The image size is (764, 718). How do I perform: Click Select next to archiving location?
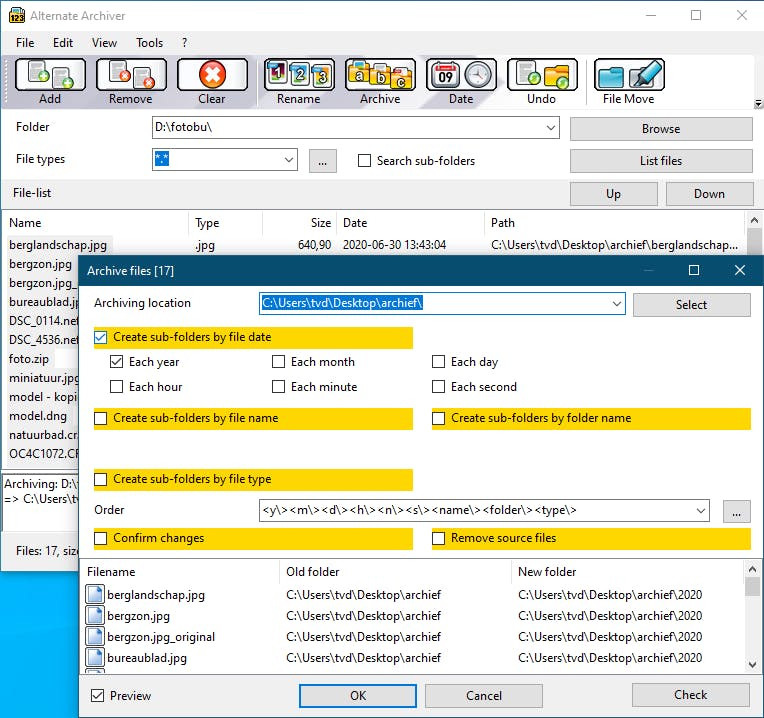(x=691, y=305)
